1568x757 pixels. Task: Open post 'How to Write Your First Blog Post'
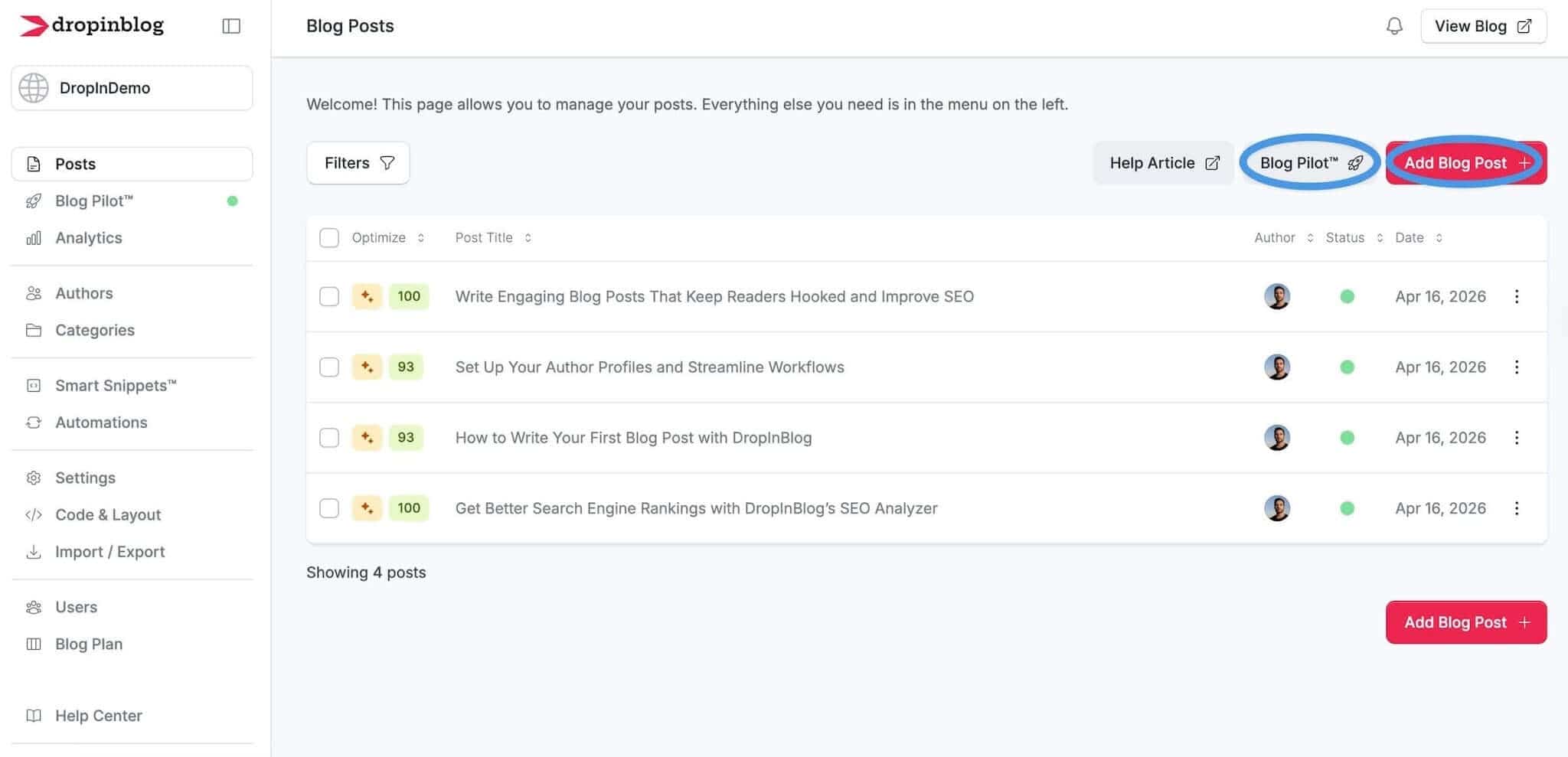click(x=633, y=438)
